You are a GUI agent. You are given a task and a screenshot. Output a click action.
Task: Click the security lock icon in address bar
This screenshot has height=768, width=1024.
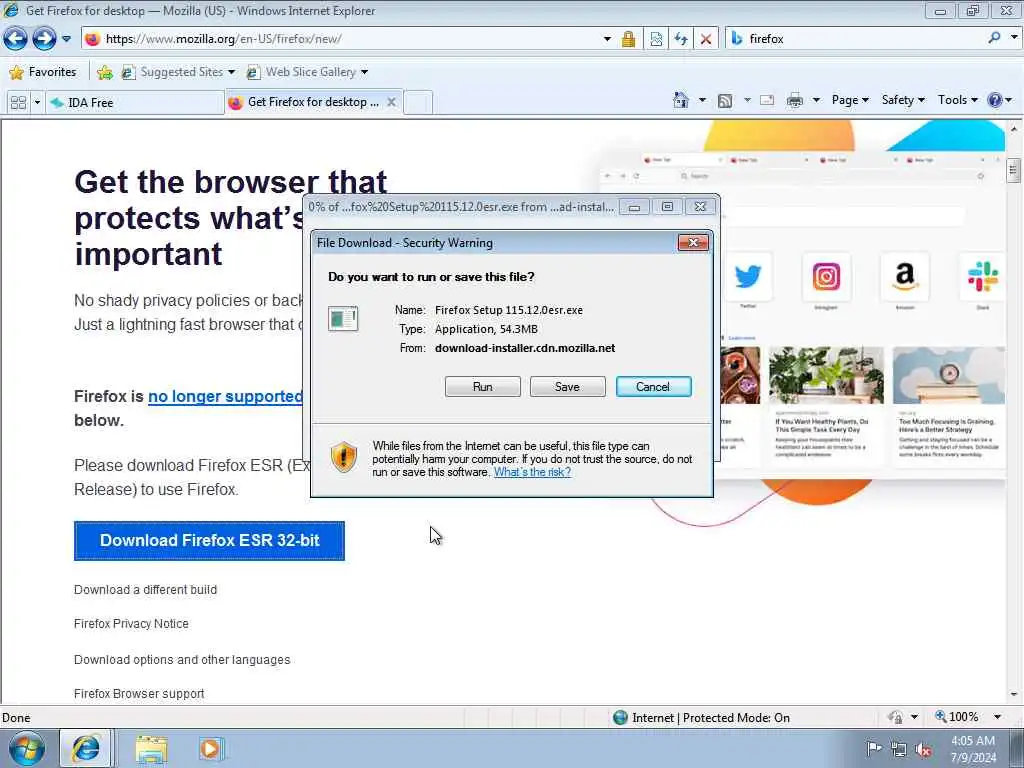[628, 39]
